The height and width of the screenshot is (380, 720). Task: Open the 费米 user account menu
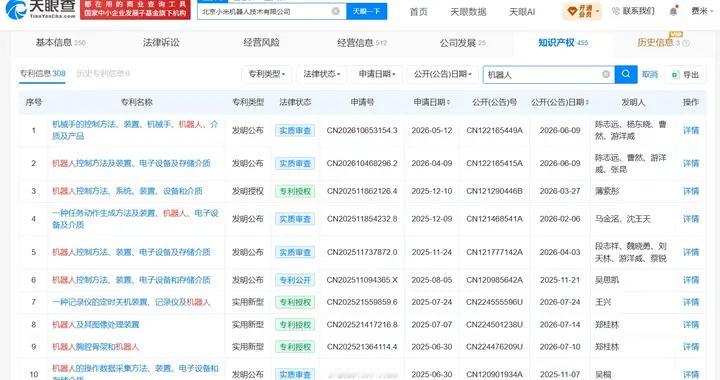pos(702,11)
